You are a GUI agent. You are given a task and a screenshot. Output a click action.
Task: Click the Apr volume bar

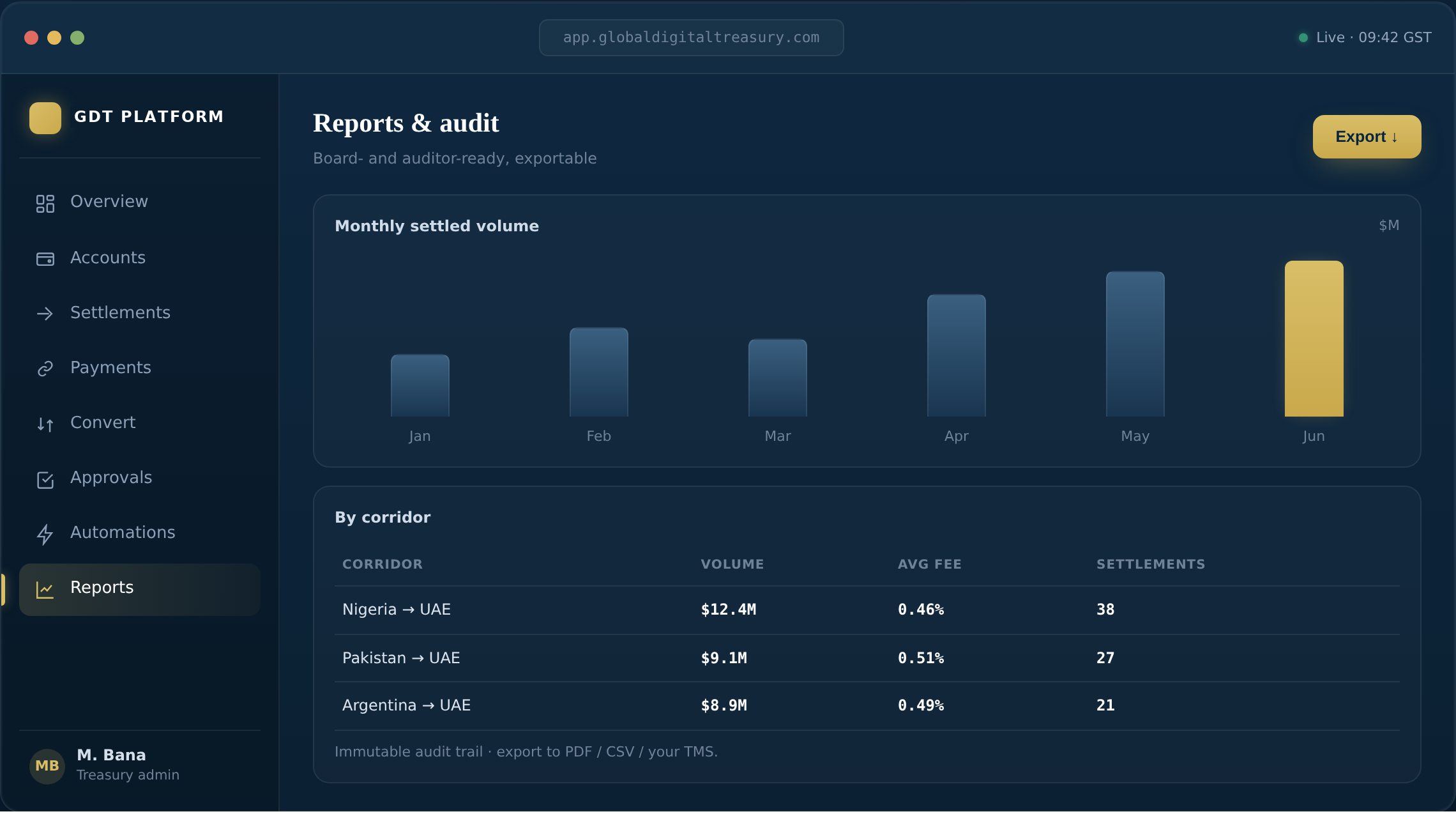click(957, 356)
